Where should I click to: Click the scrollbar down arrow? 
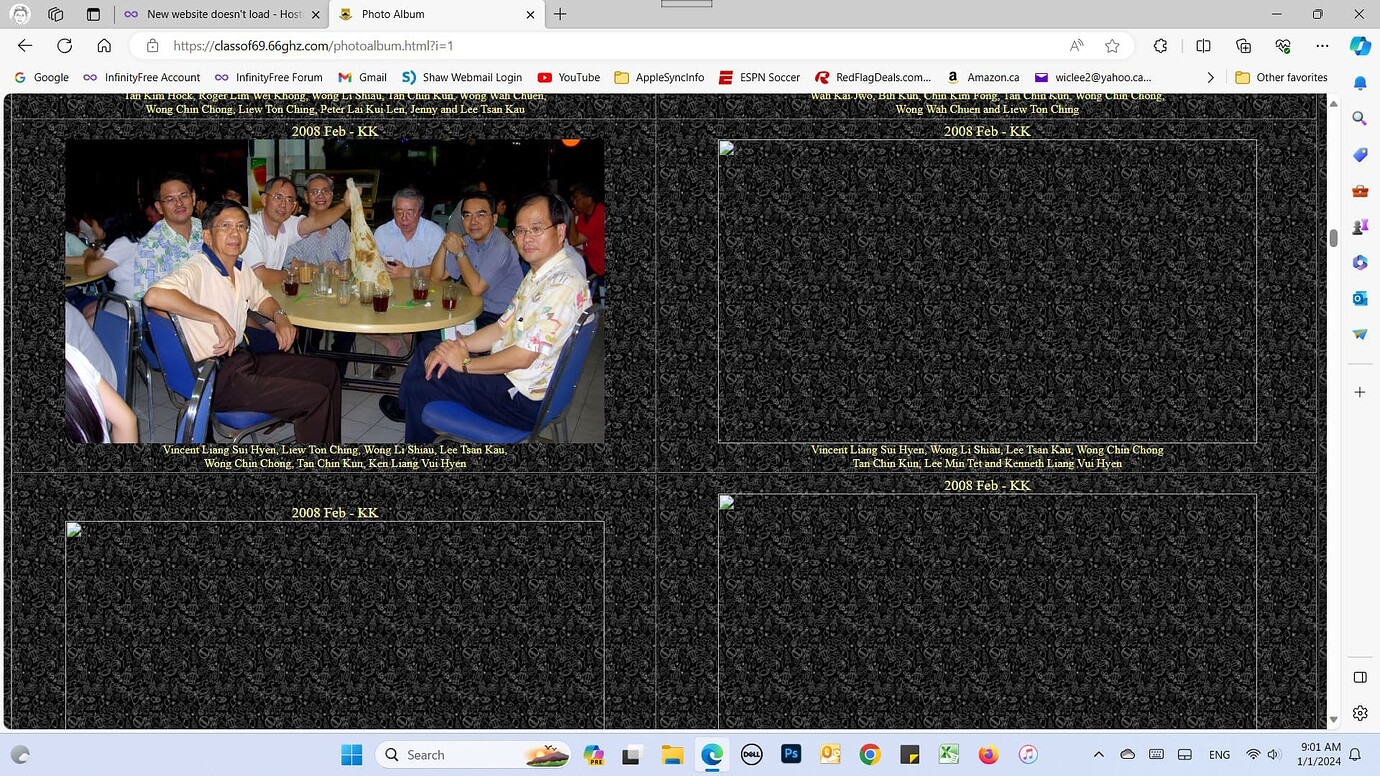pyautogui.click(x=1334, y=719)
